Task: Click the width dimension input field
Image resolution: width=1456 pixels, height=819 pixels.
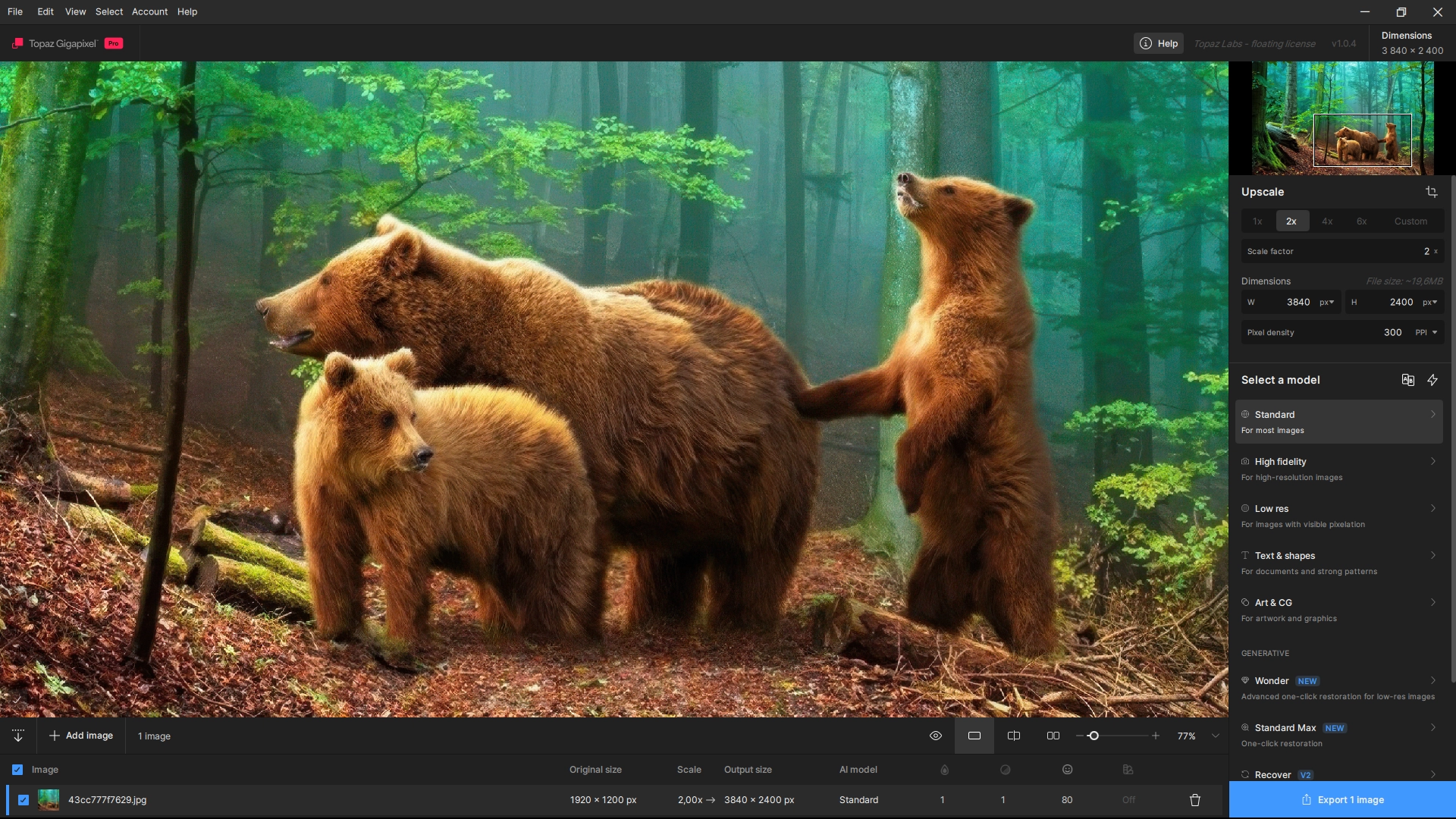Action: click(x=1297, y=302)
